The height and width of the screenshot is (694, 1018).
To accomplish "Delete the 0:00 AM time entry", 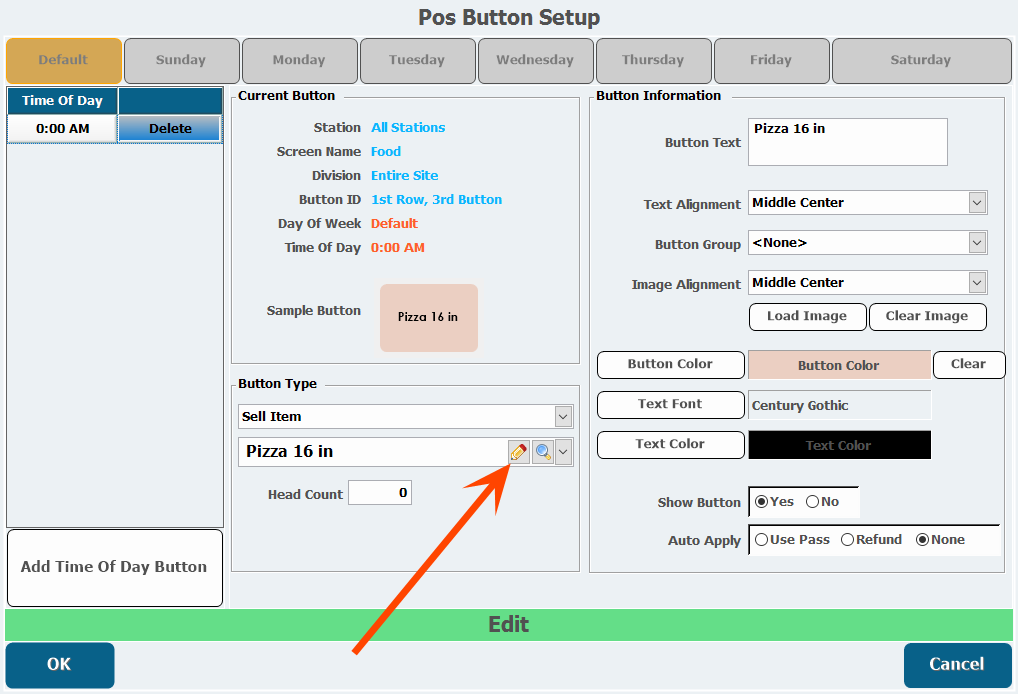I will click(170, 128).
